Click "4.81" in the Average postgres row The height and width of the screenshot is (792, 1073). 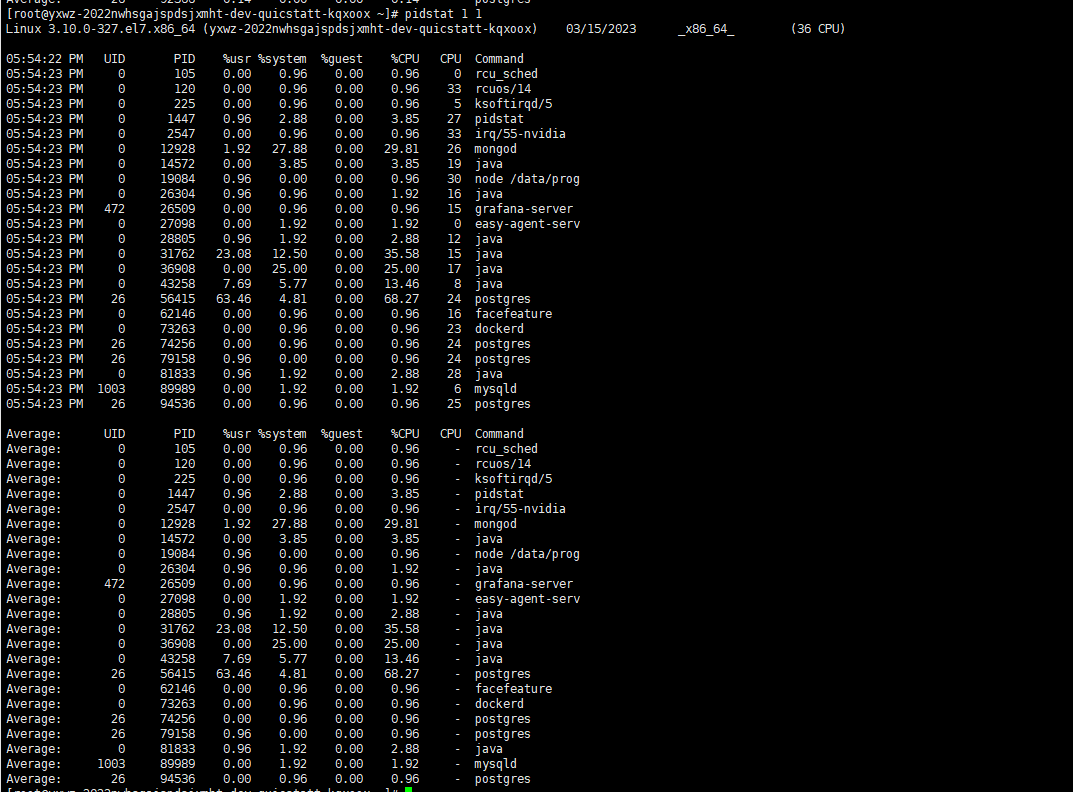pyautogui.click(x=293, y=674)
